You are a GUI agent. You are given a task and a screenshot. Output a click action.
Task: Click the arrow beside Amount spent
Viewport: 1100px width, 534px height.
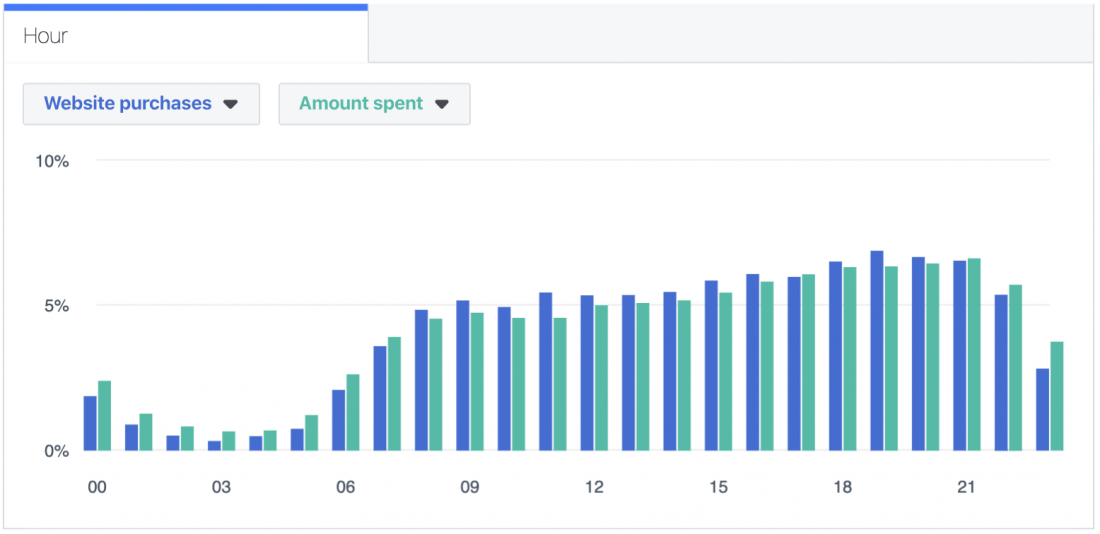point(441,105)
